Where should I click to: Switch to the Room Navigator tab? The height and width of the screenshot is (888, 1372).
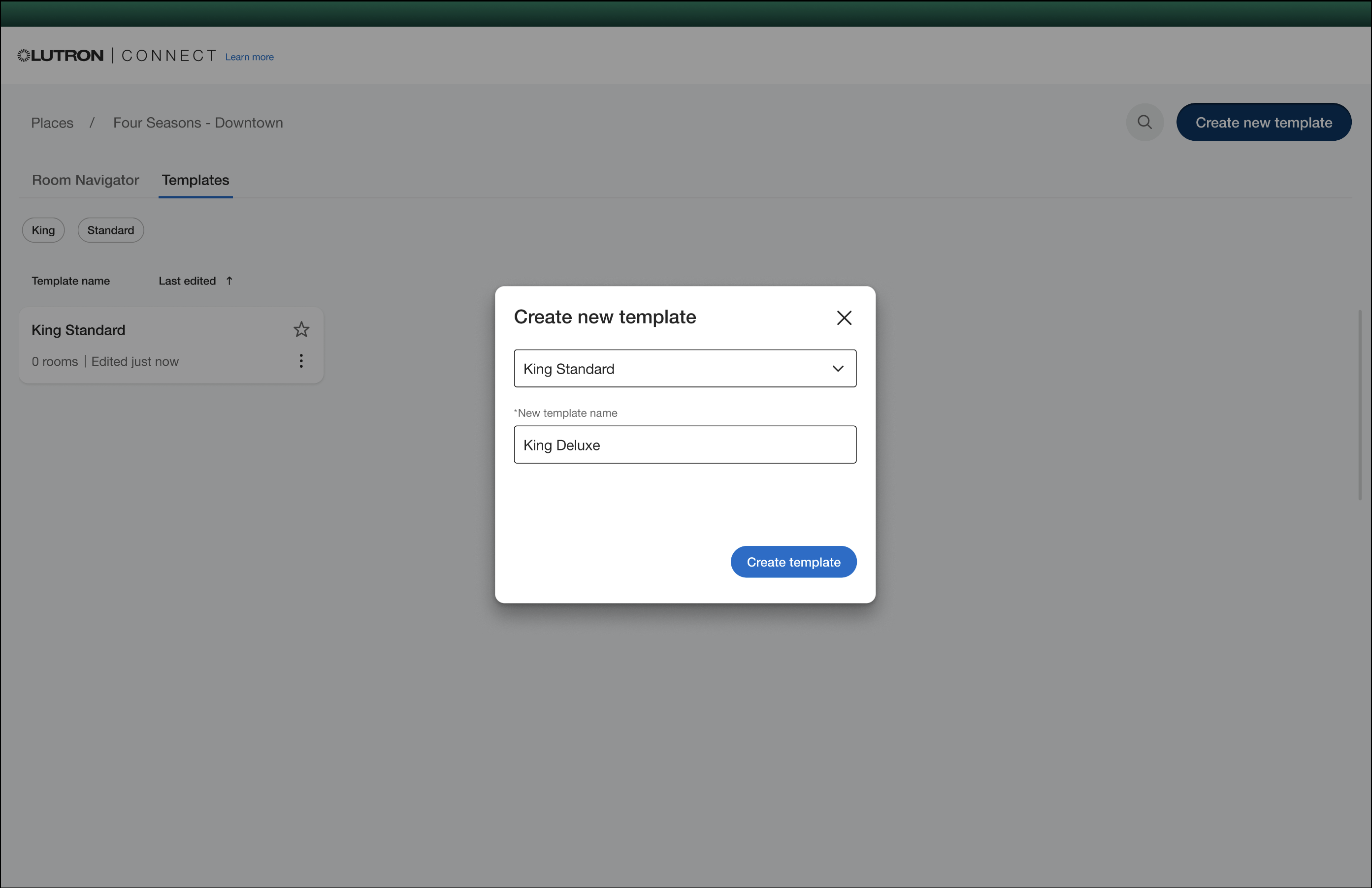85,180
